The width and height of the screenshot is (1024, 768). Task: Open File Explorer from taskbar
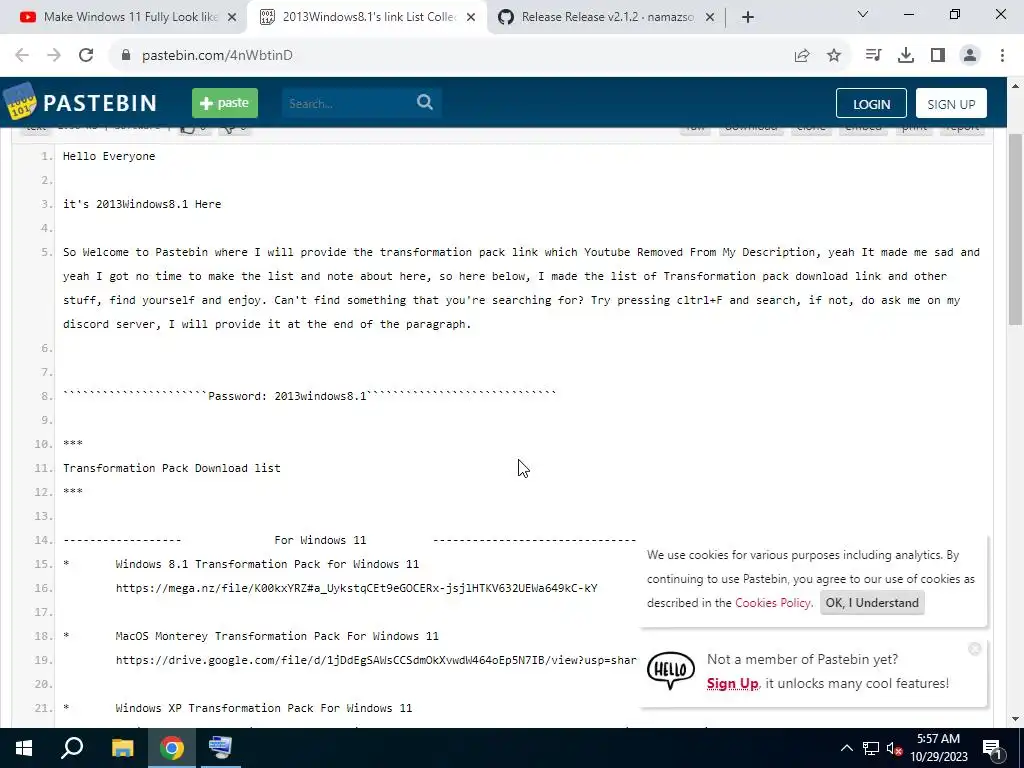pos(122,748)
